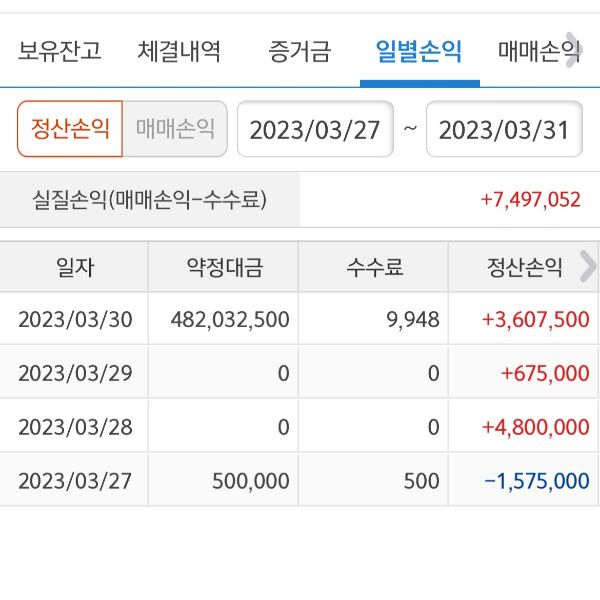Switch to the 보유잔고 tab
Image resolution: width=600 pixels, height=600 pixels.
click(x=59, y=51)
